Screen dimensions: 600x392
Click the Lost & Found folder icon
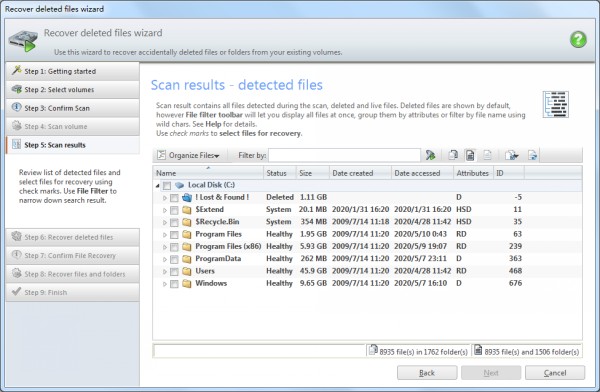click(187, 198)
